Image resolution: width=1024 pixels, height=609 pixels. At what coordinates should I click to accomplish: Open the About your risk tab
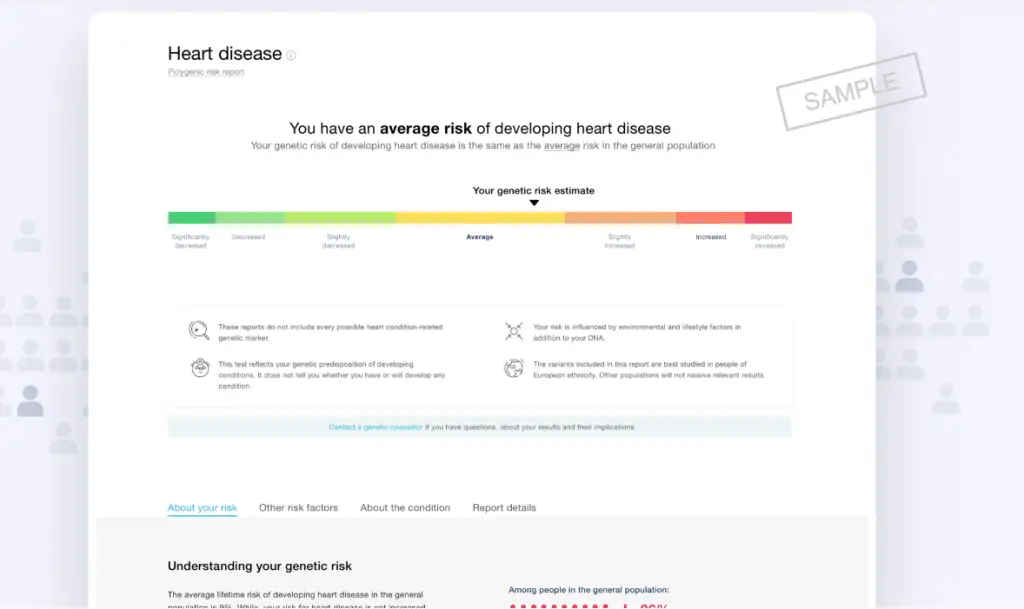tap(202, 507)
